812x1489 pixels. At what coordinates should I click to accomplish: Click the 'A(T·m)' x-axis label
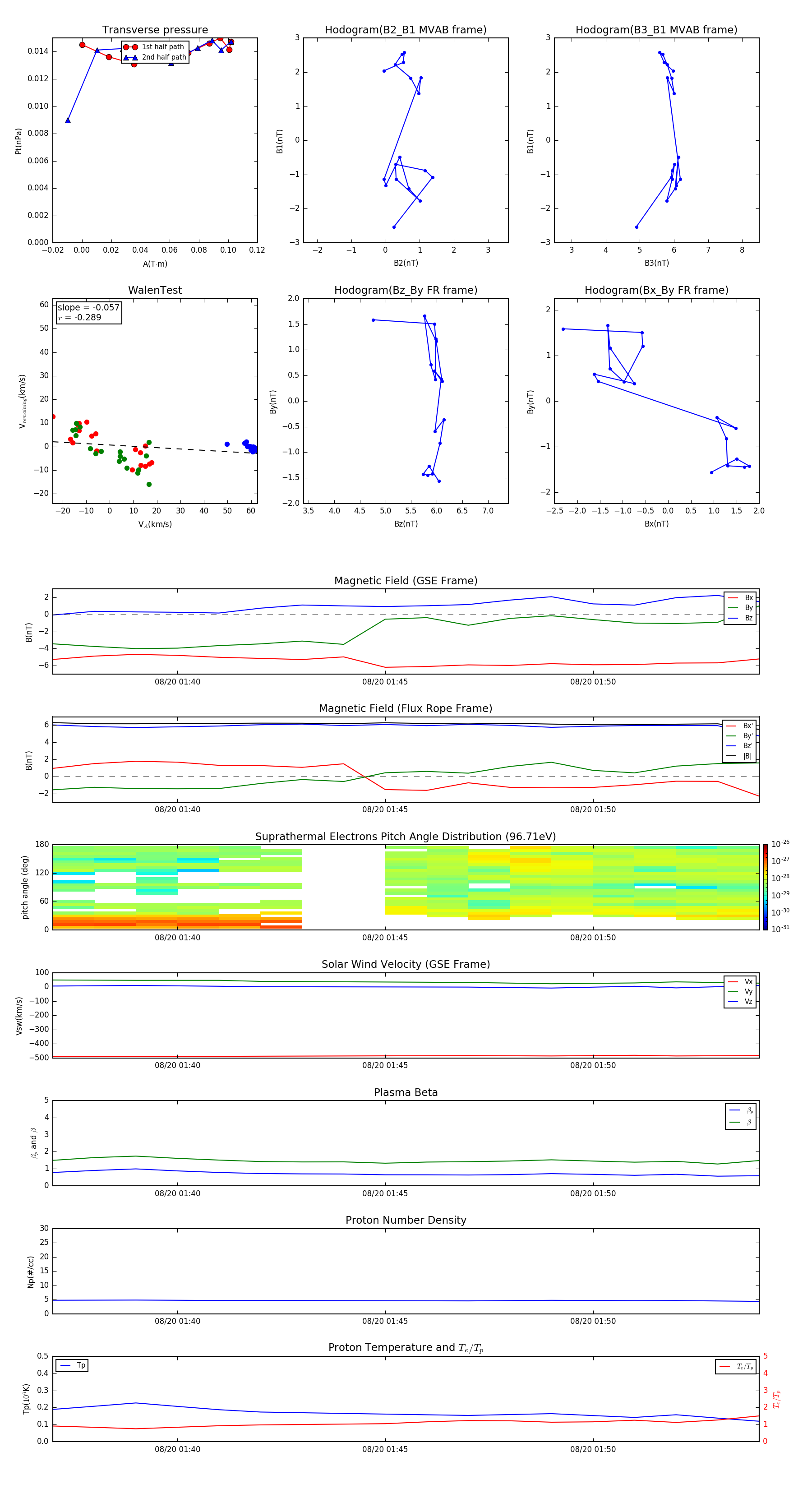(155, 264)
